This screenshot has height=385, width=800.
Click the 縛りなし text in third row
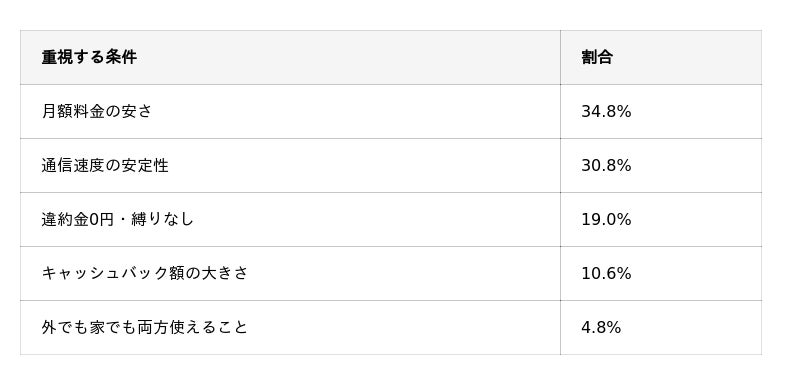point(162,220)
